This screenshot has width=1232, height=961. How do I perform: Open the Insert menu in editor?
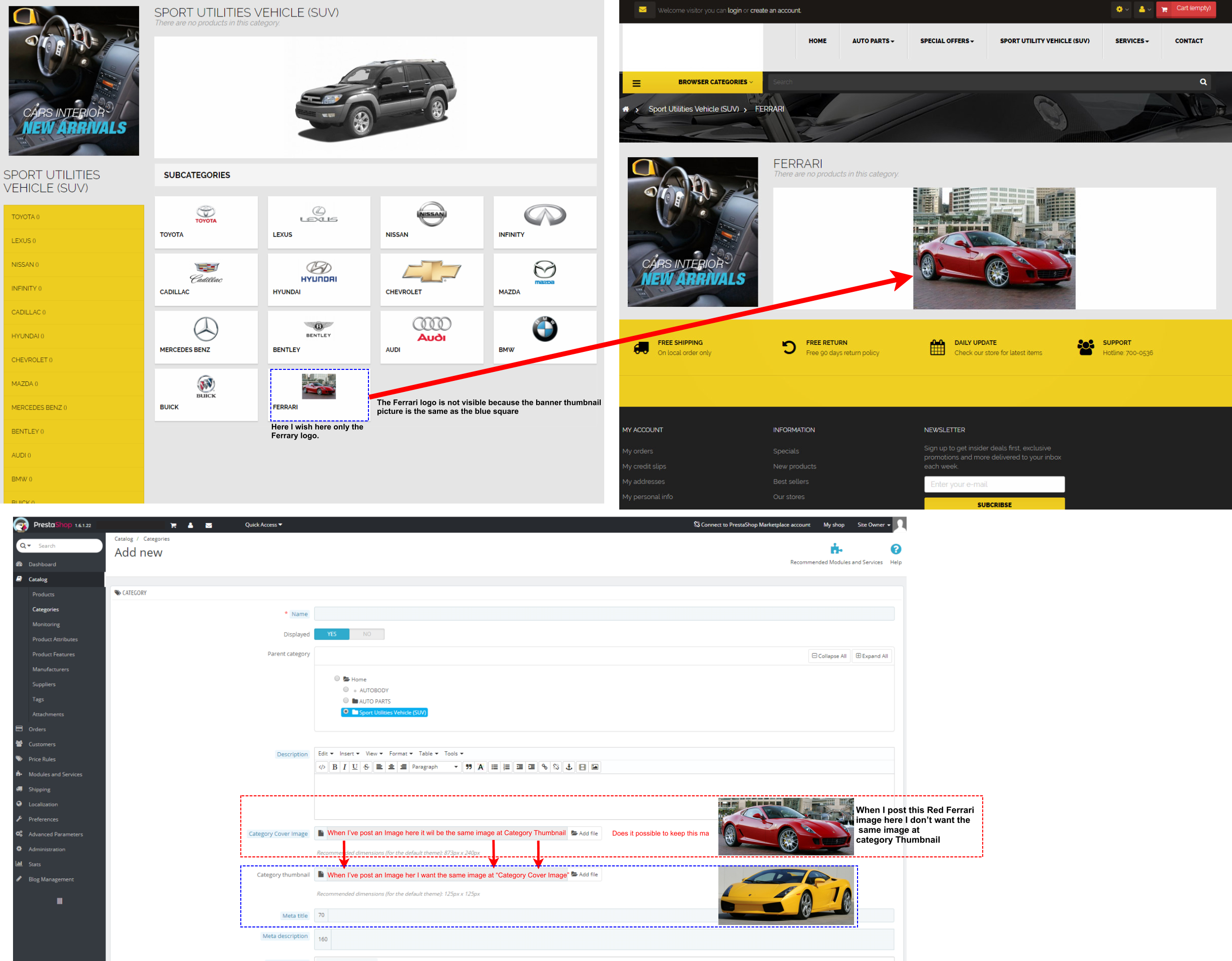coord(348,753)
